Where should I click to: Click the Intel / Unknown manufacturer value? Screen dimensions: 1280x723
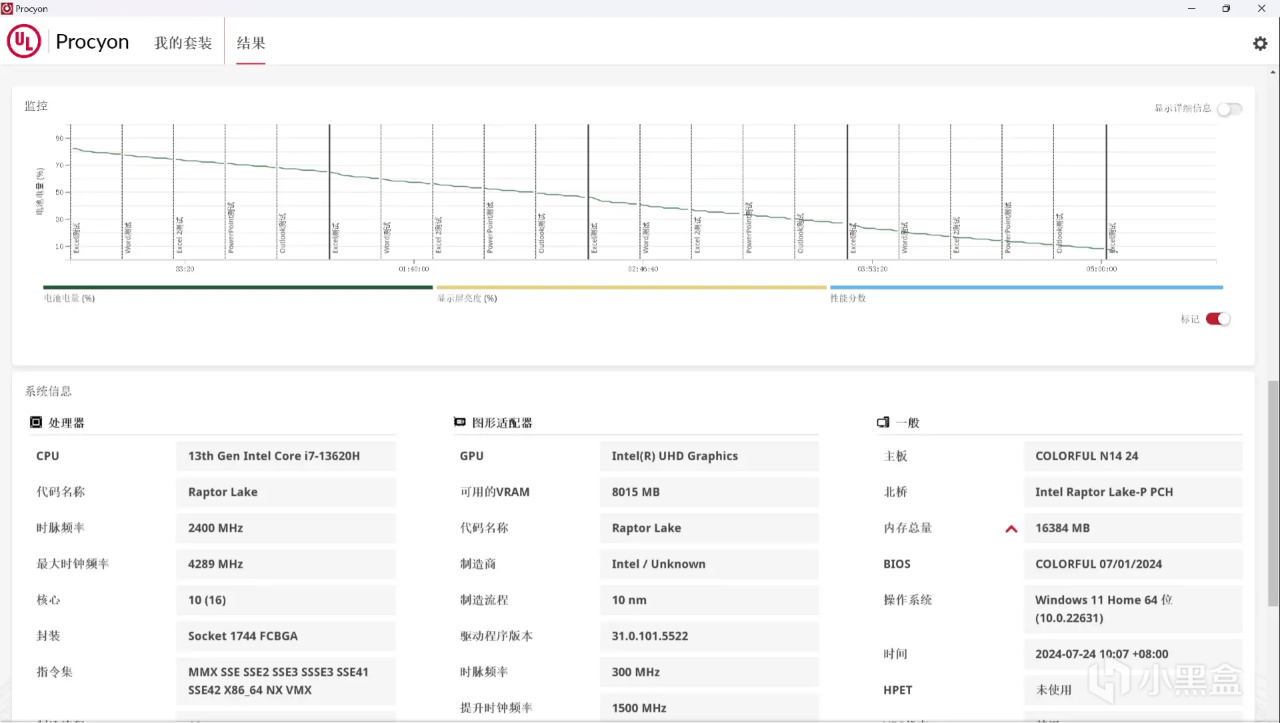tap(709, 564)
